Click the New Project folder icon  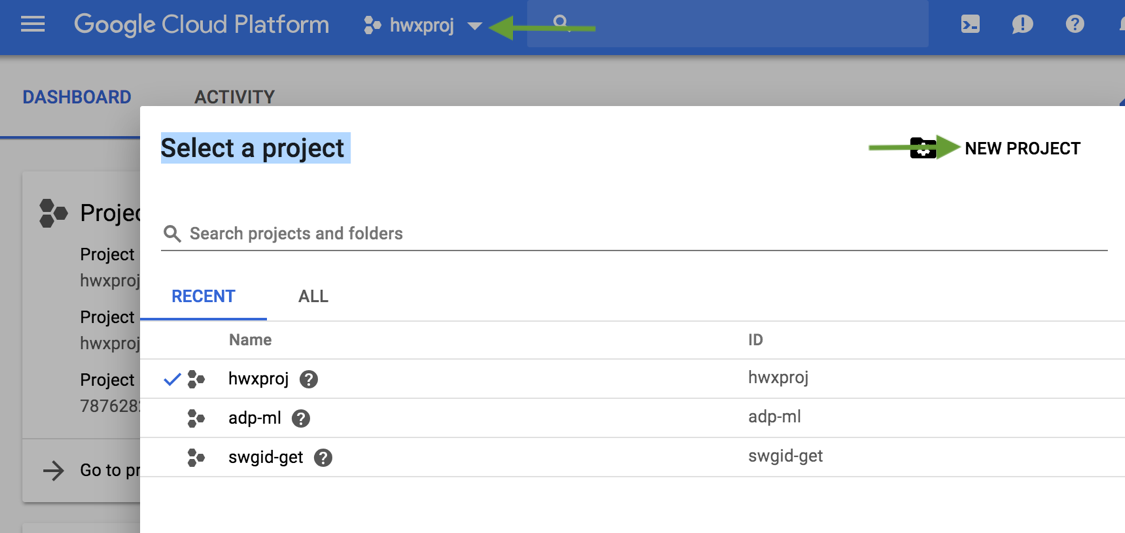[923, 148]
